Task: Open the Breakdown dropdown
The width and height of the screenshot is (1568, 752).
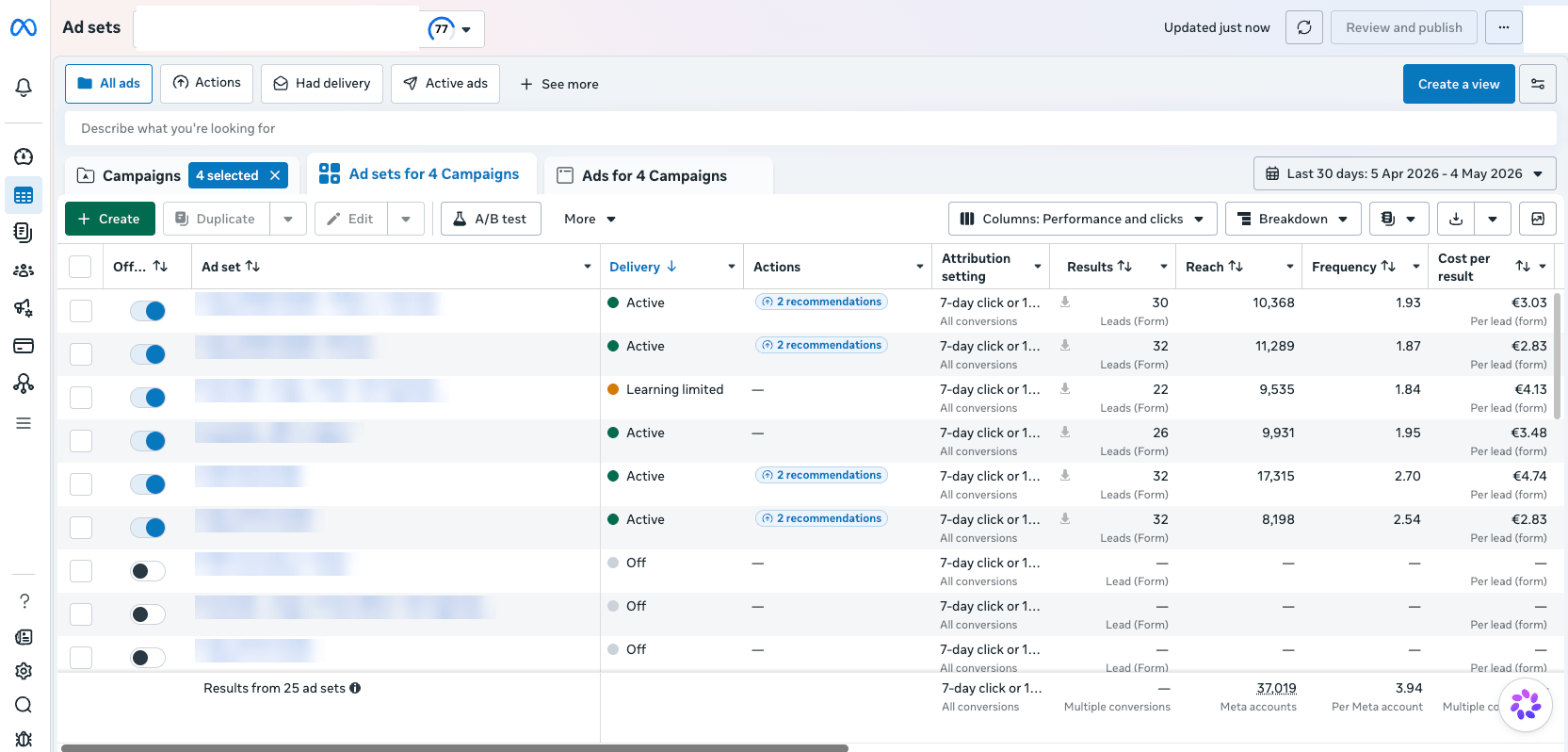Action: tap(1293, 219)
